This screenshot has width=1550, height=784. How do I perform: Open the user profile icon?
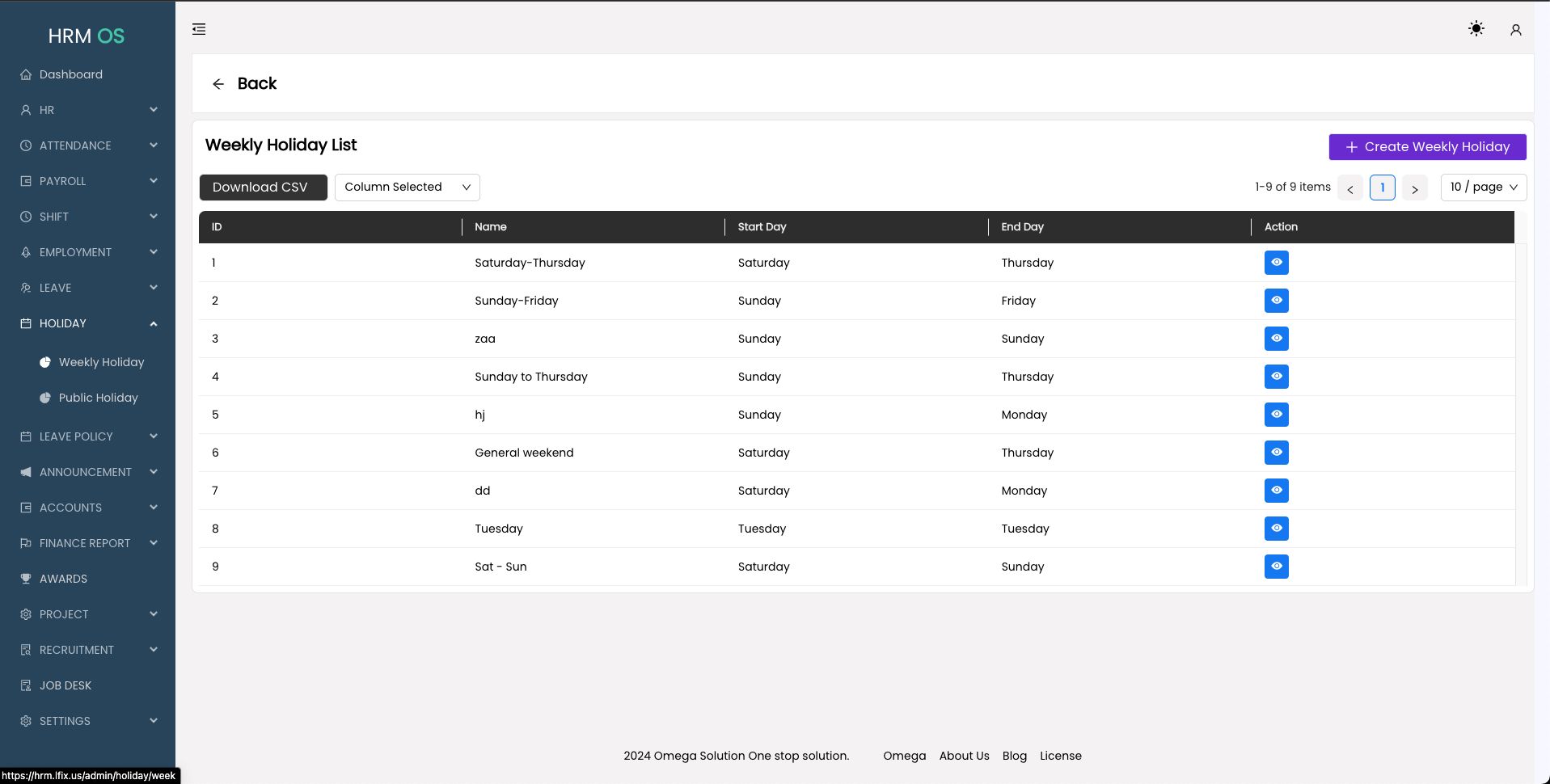(1515, 30)
